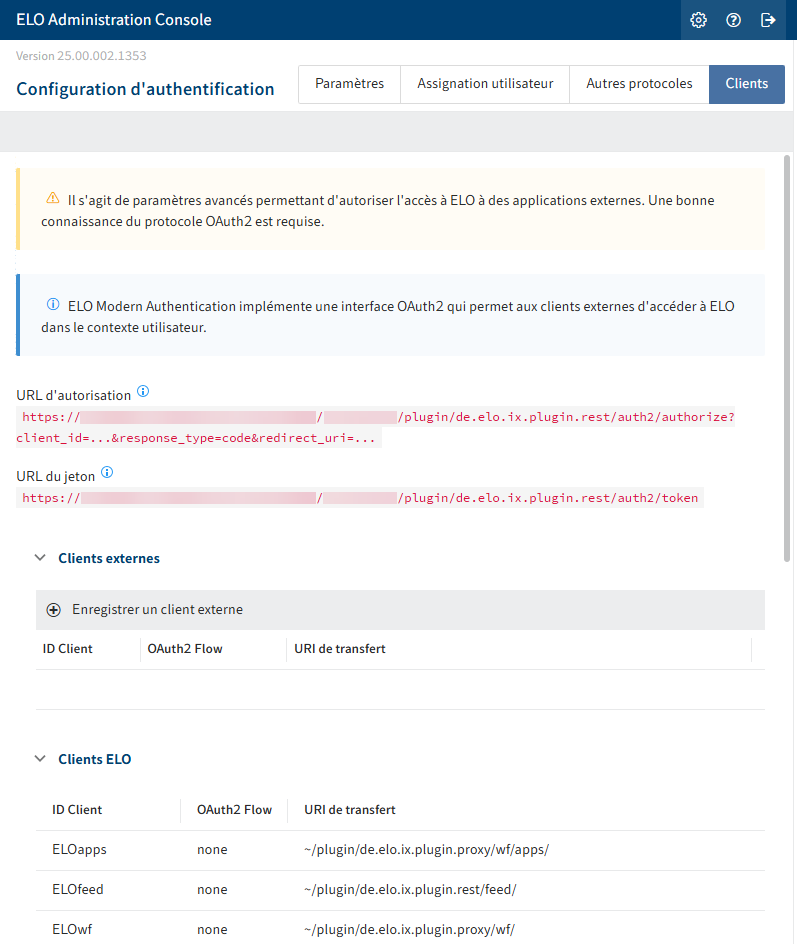This screenshot has width=797, height=944.
Task: Click the vertical page scrollbar
Action: pyautogui.click(x=787, y=359)
